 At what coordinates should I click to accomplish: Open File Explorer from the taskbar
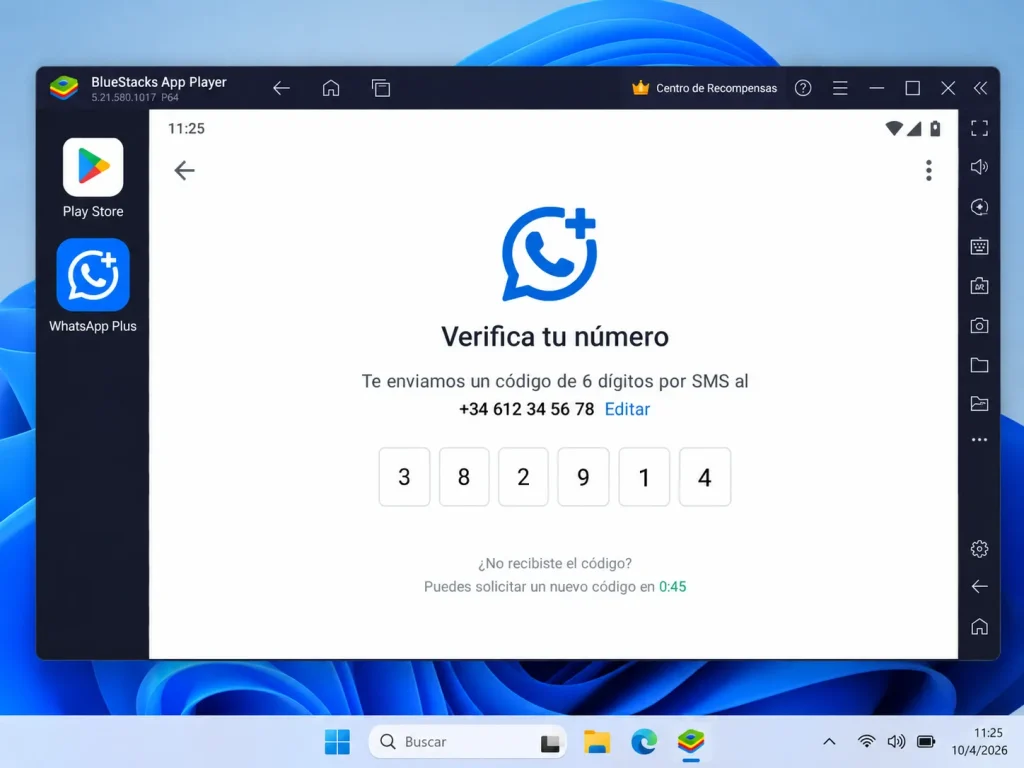(x=596, y=742)
